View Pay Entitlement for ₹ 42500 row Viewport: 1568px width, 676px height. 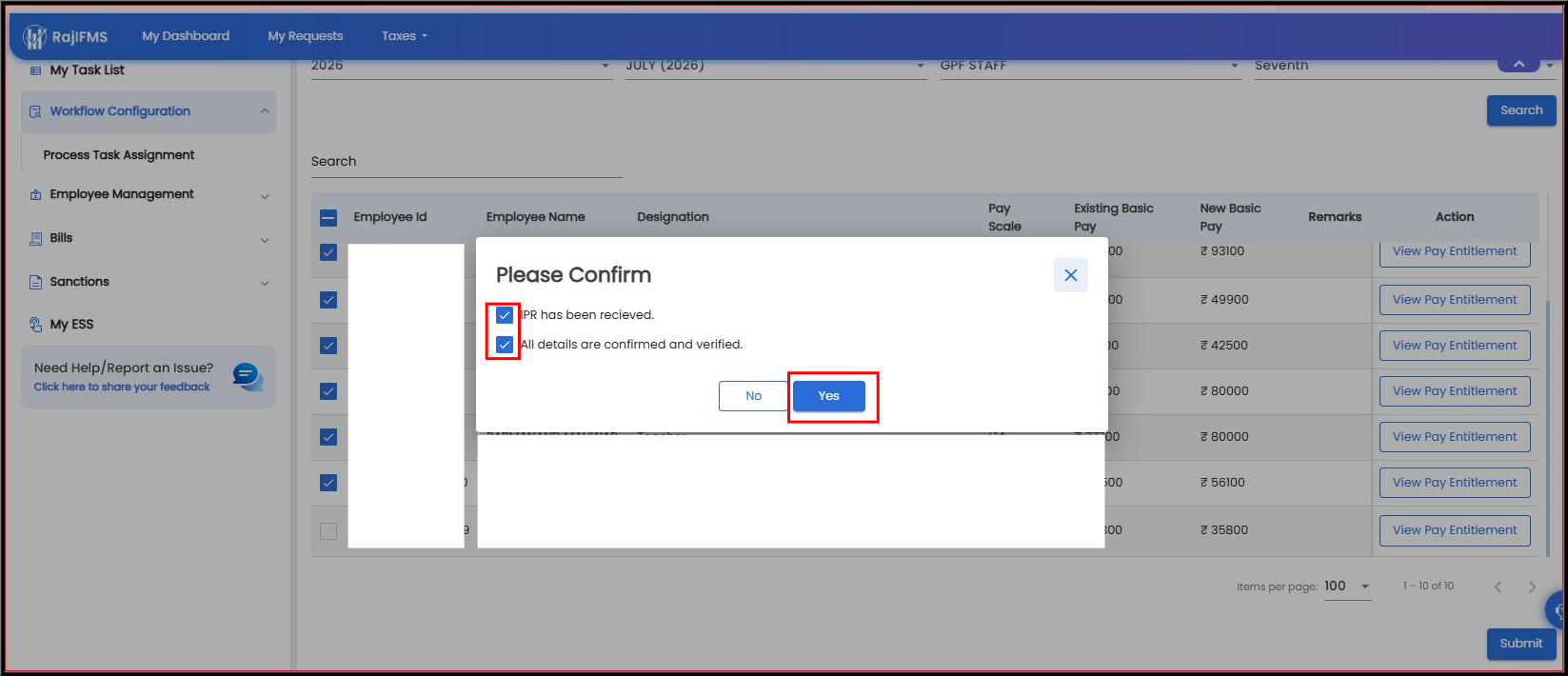(x=1455, y=346)
